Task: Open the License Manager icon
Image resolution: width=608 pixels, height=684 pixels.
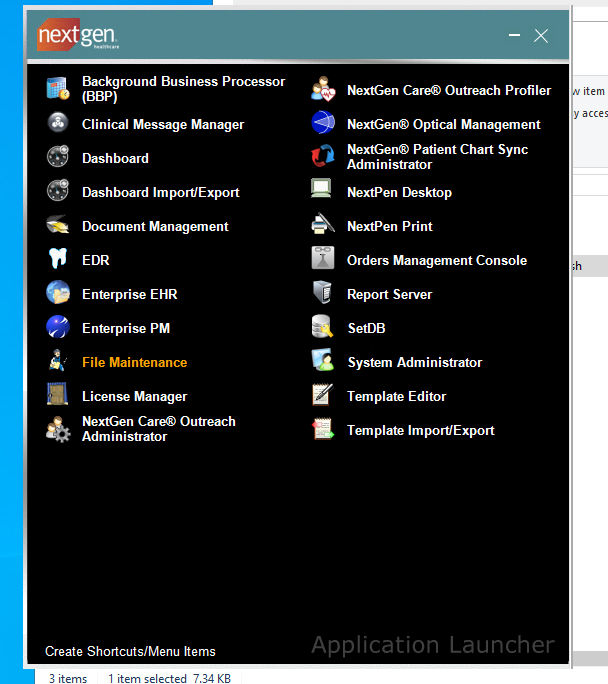Action: click(x=57, y=396)
